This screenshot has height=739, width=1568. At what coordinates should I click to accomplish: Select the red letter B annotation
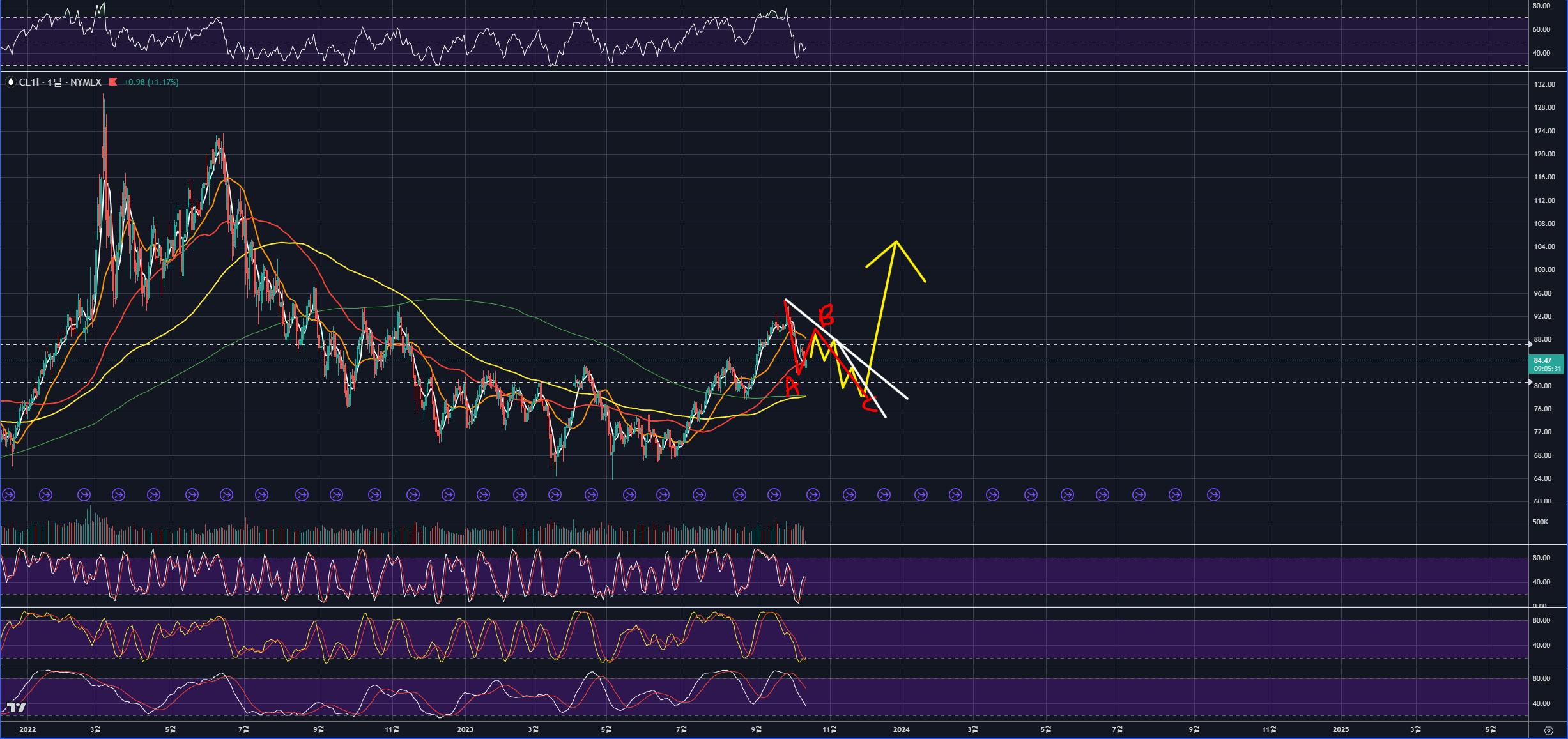coord(826,315)
